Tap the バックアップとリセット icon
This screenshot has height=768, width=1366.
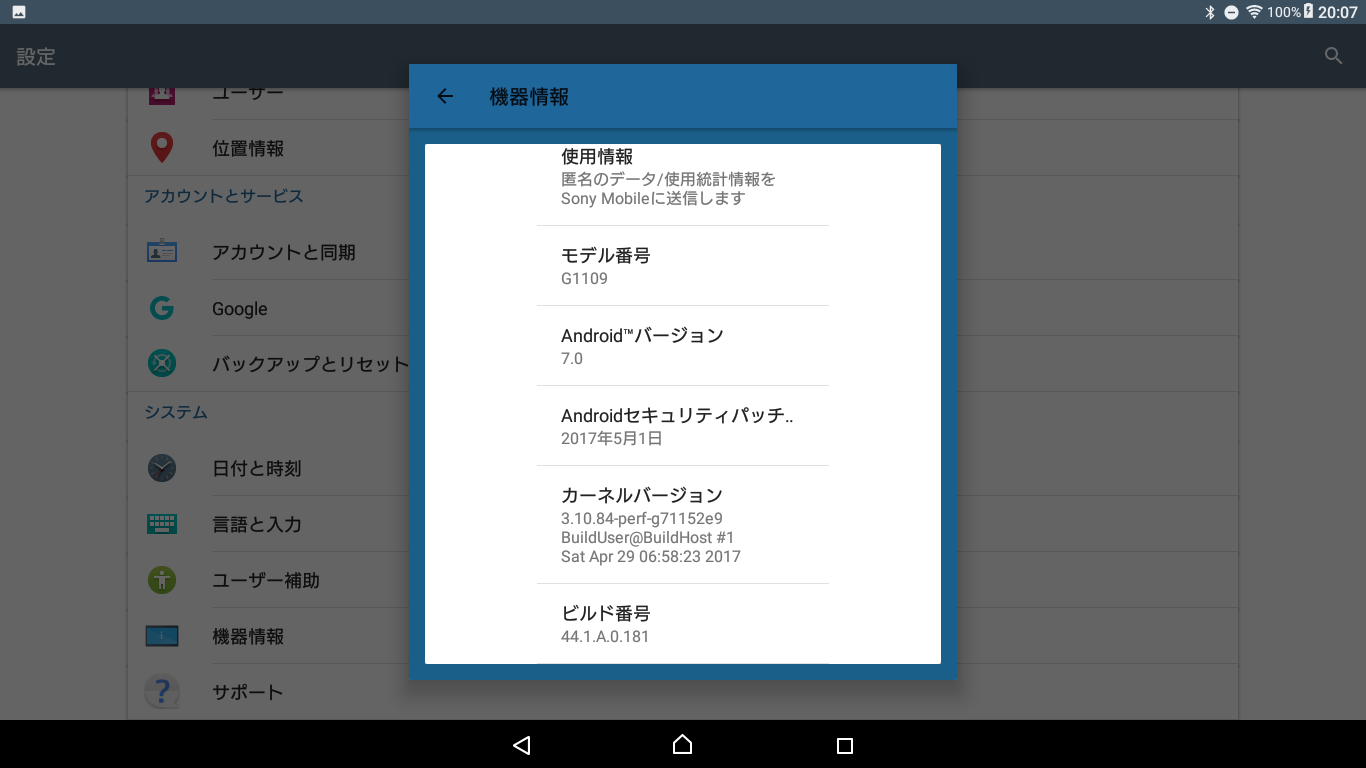161,364
